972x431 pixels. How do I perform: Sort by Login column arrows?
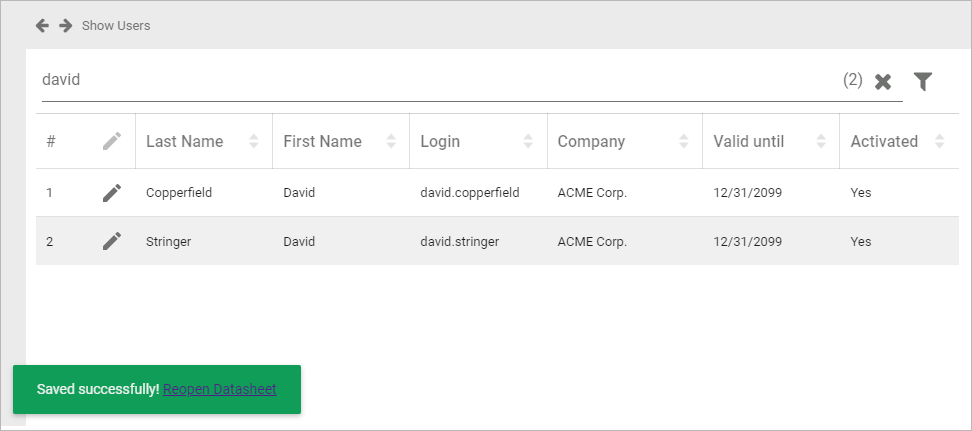pos(528,141)
